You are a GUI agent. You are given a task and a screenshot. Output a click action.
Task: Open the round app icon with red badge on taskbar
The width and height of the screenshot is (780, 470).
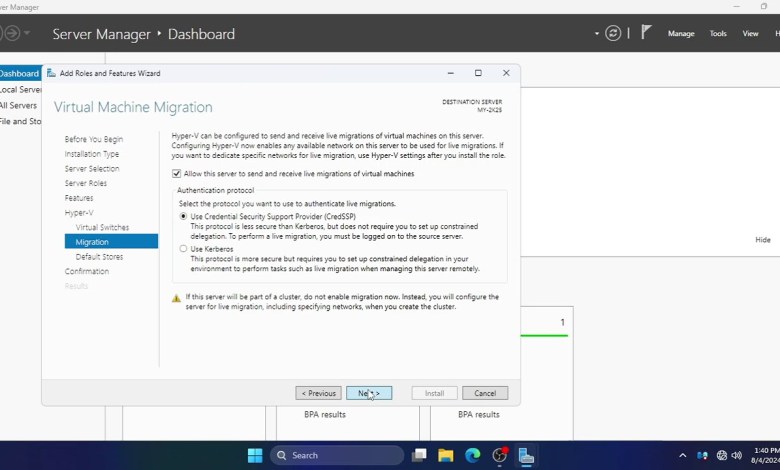tap(499, 455)
